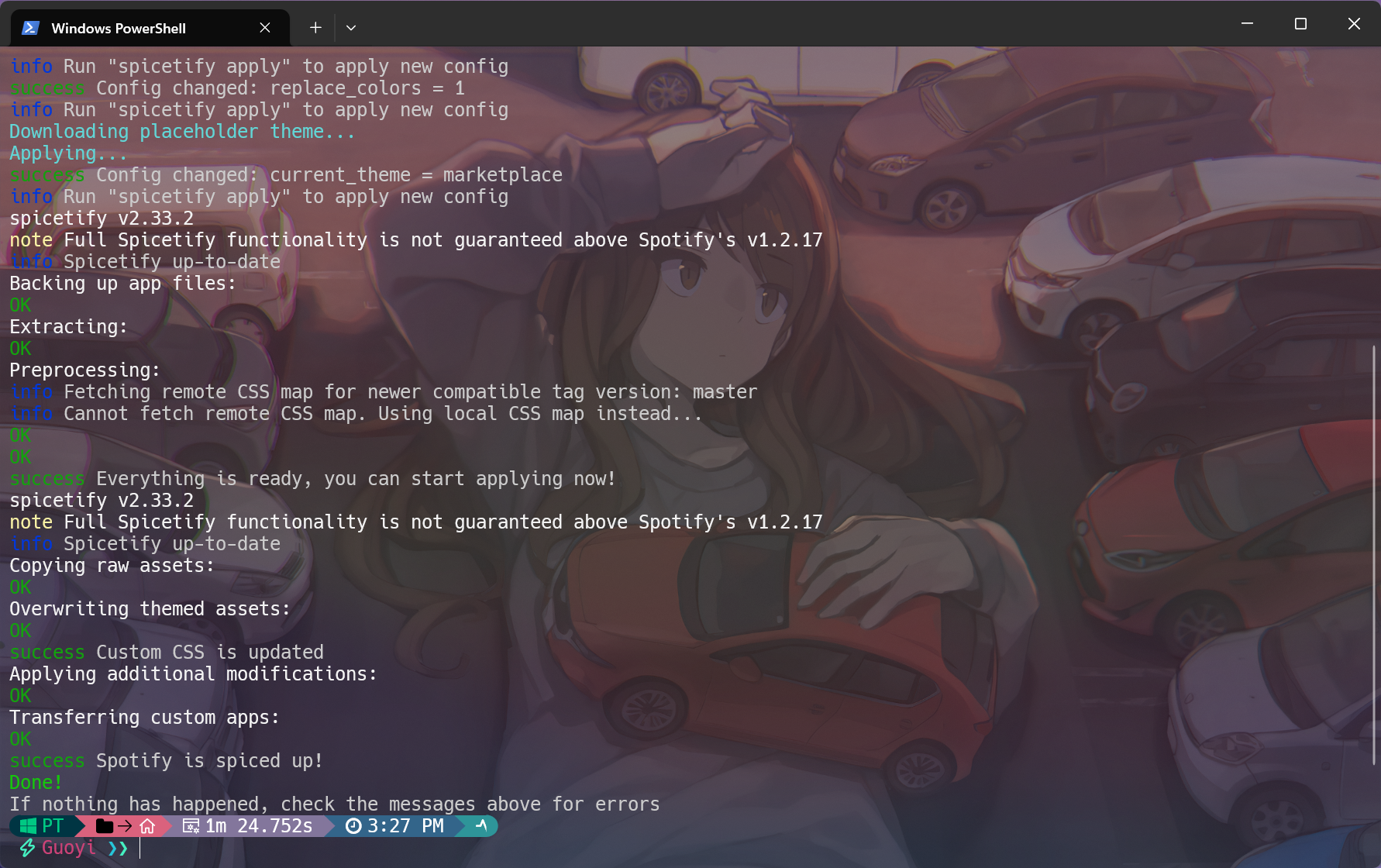Viewport: 1381px width, 868px height.
Task: Click the shell icon beside the execution time
Action: coord(191,825)
